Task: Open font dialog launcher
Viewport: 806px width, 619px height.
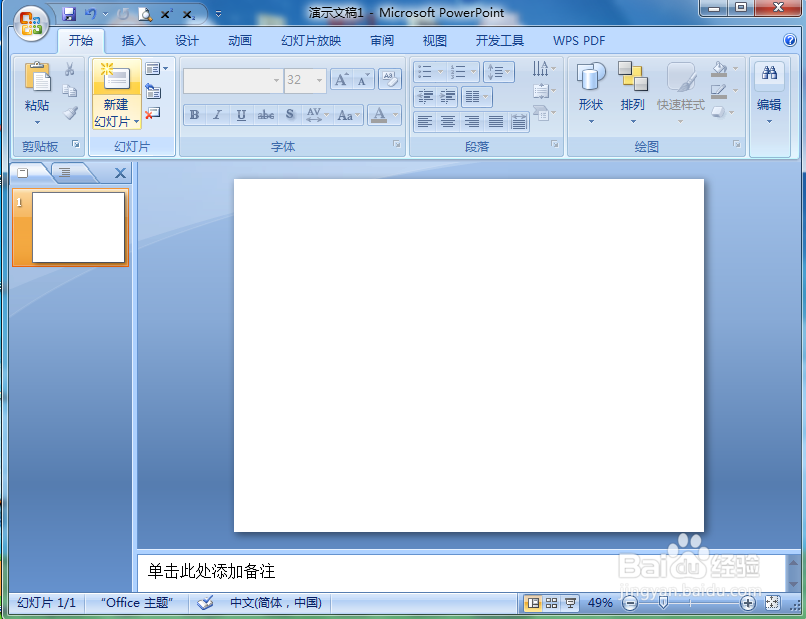Action: pyautogui.click(x=396, y=144)
